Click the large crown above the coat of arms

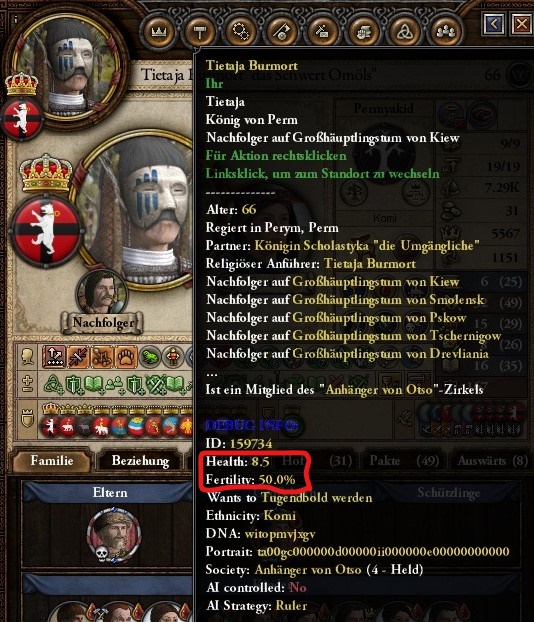pyautogui.click(x=46, y=173)
